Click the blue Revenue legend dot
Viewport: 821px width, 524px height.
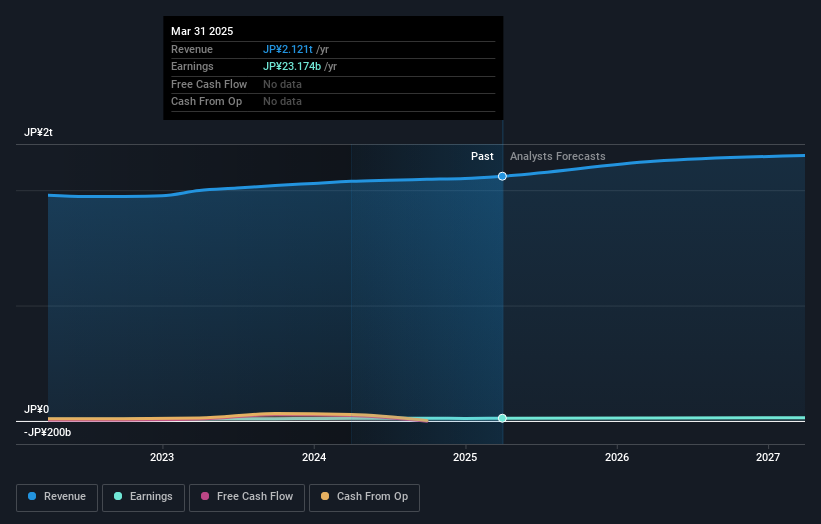[32, 496]
